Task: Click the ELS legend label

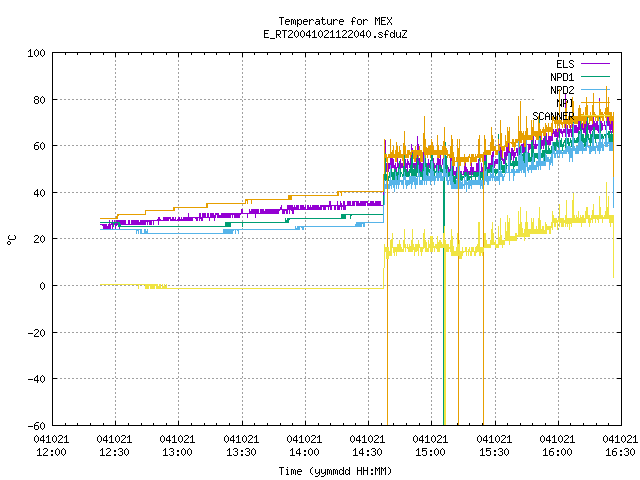Action: click(x=565, y=64)
